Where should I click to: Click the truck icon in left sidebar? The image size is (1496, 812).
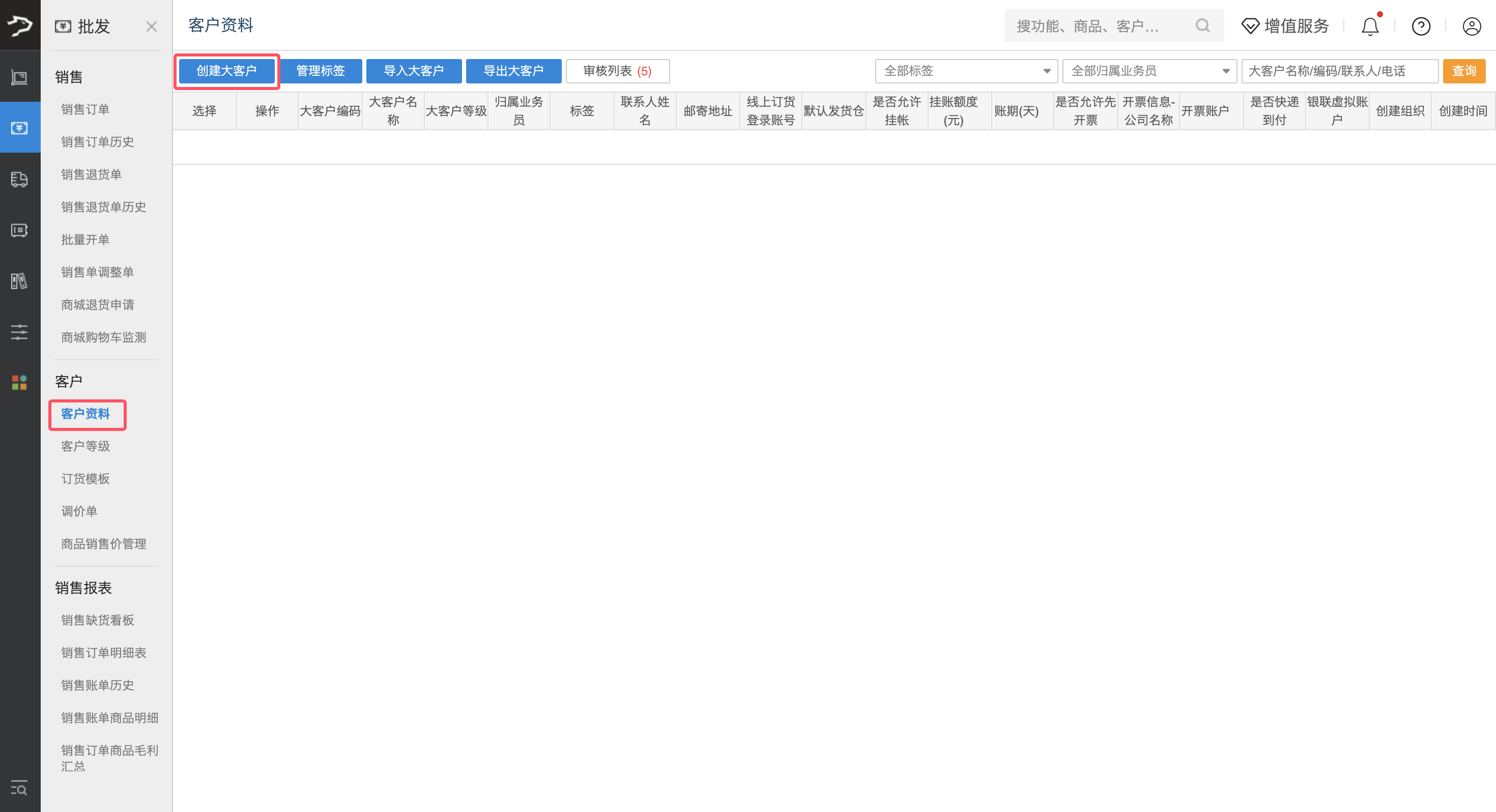point(20,180)
